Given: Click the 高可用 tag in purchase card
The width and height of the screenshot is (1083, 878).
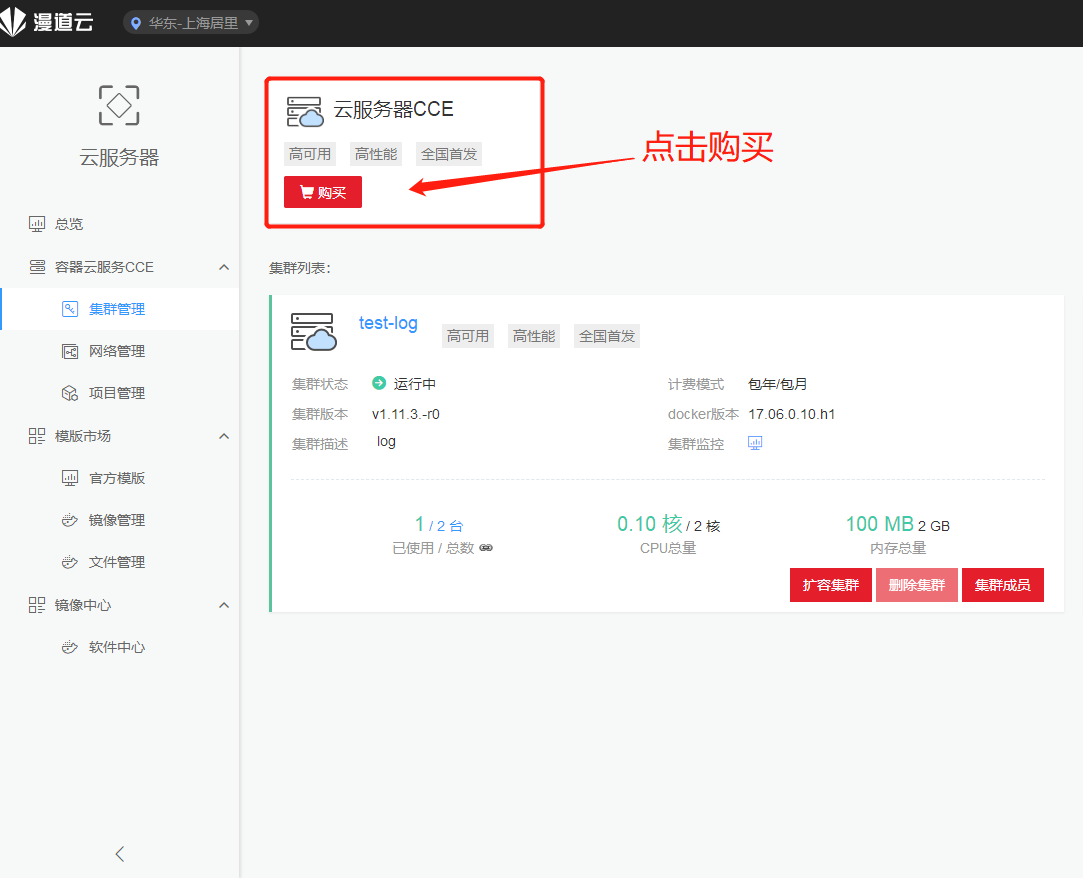Looking at the screenshot, I should click(309, 154).
